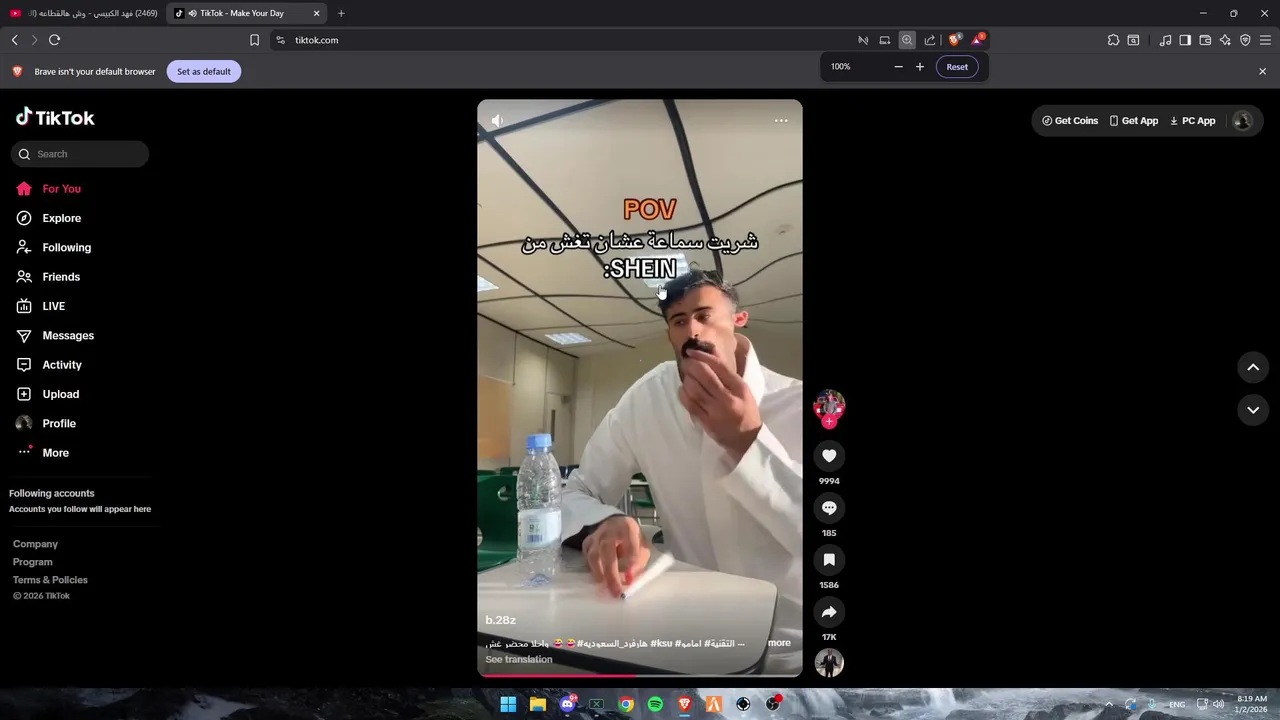Expand caption with more link
This screenshot has width=1280, height=720.
[779, 643]
